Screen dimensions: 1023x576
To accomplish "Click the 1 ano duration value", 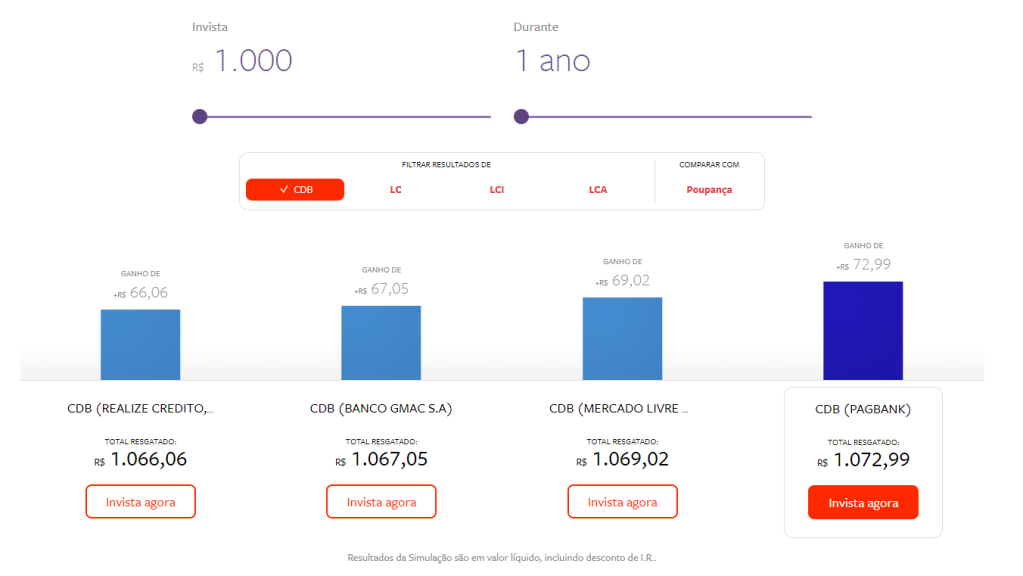I will [552, 61].
